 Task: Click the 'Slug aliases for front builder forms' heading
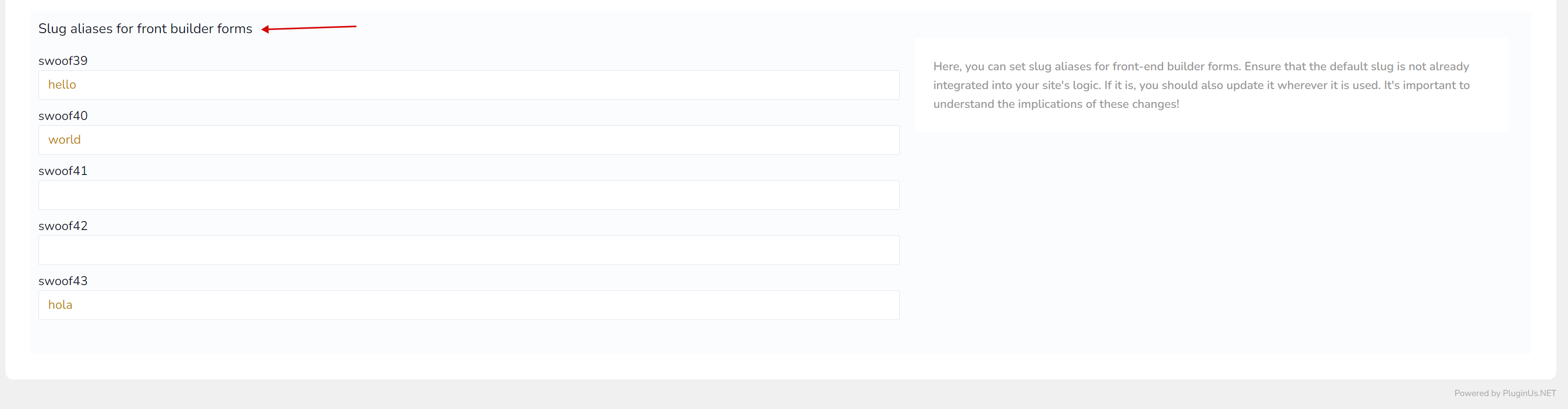pyautogui.click(x=145, y=29)
